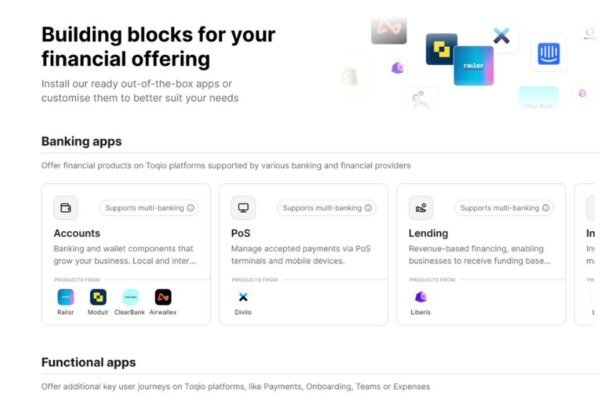Click the Railsr provider icon
Screen dimensions: 600x400
coord(65,297)
